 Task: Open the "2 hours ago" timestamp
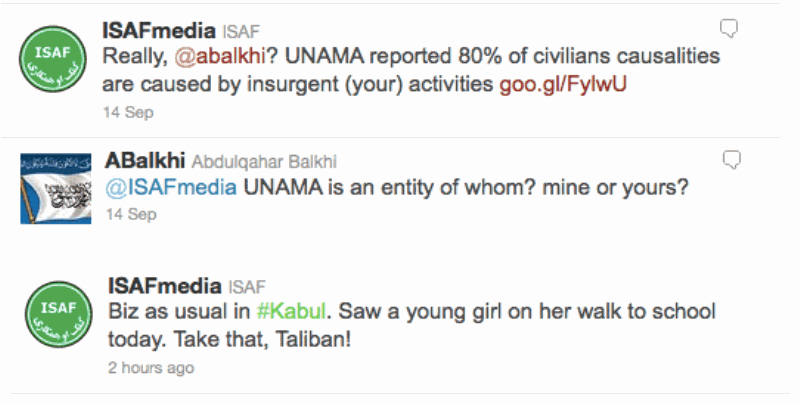(x=149, y=367)
